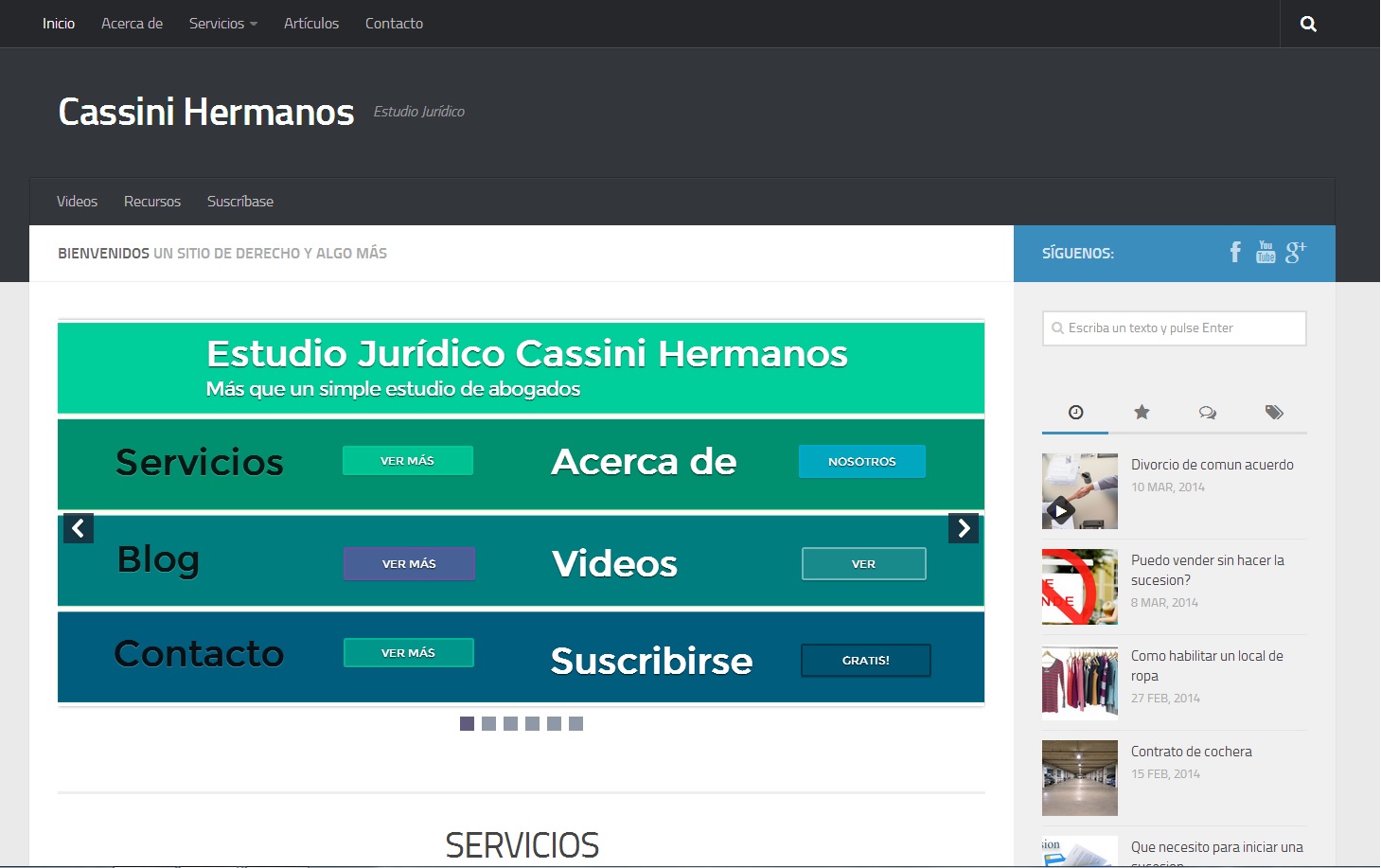Open Contrato de cochera thumbnail

[x=1080, y=778]
